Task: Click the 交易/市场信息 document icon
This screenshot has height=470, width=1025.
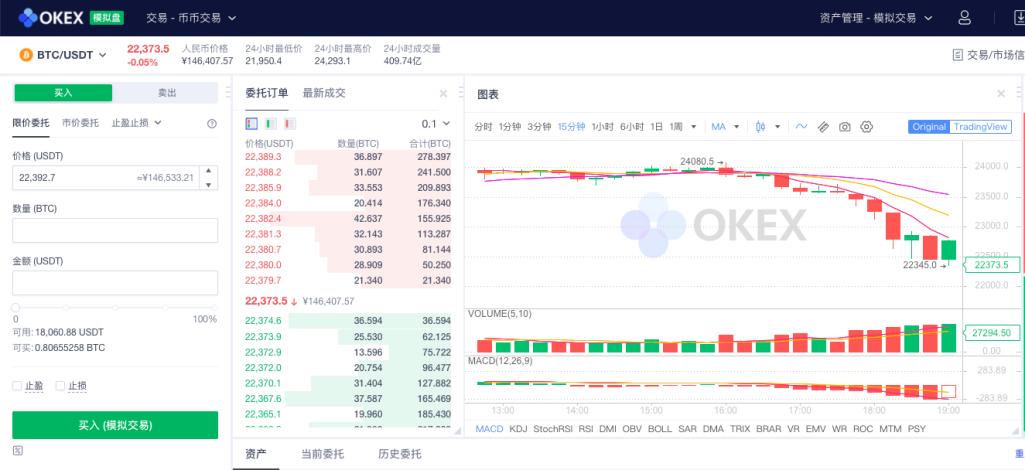Action: [958, 55]
